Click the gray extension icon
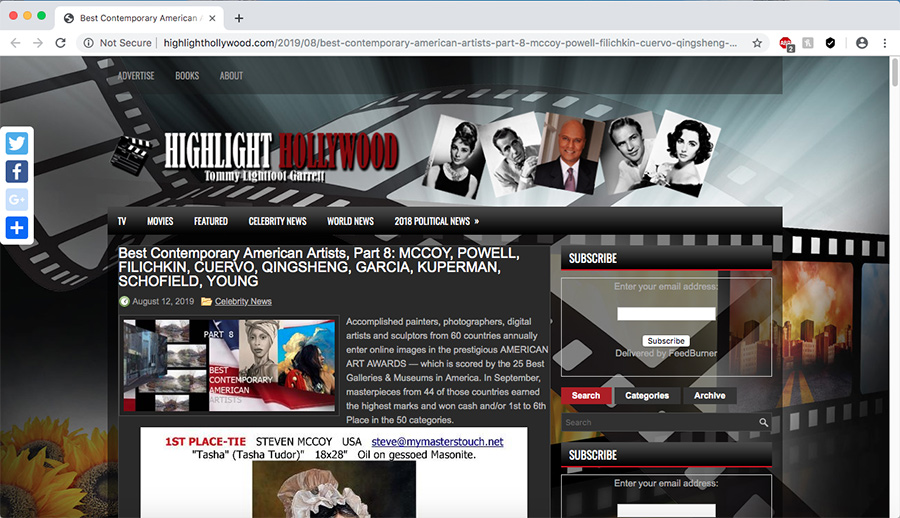900x518 pixels. point(808,42)
